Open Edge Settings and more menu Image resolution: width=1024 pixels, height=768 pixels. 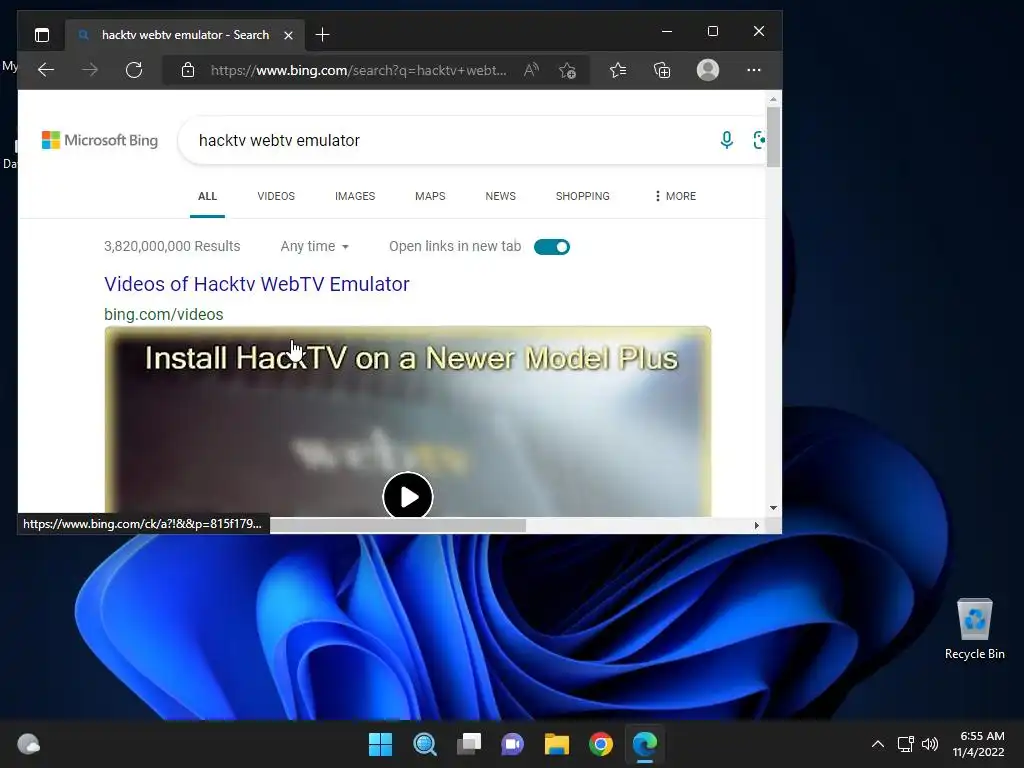754,70
